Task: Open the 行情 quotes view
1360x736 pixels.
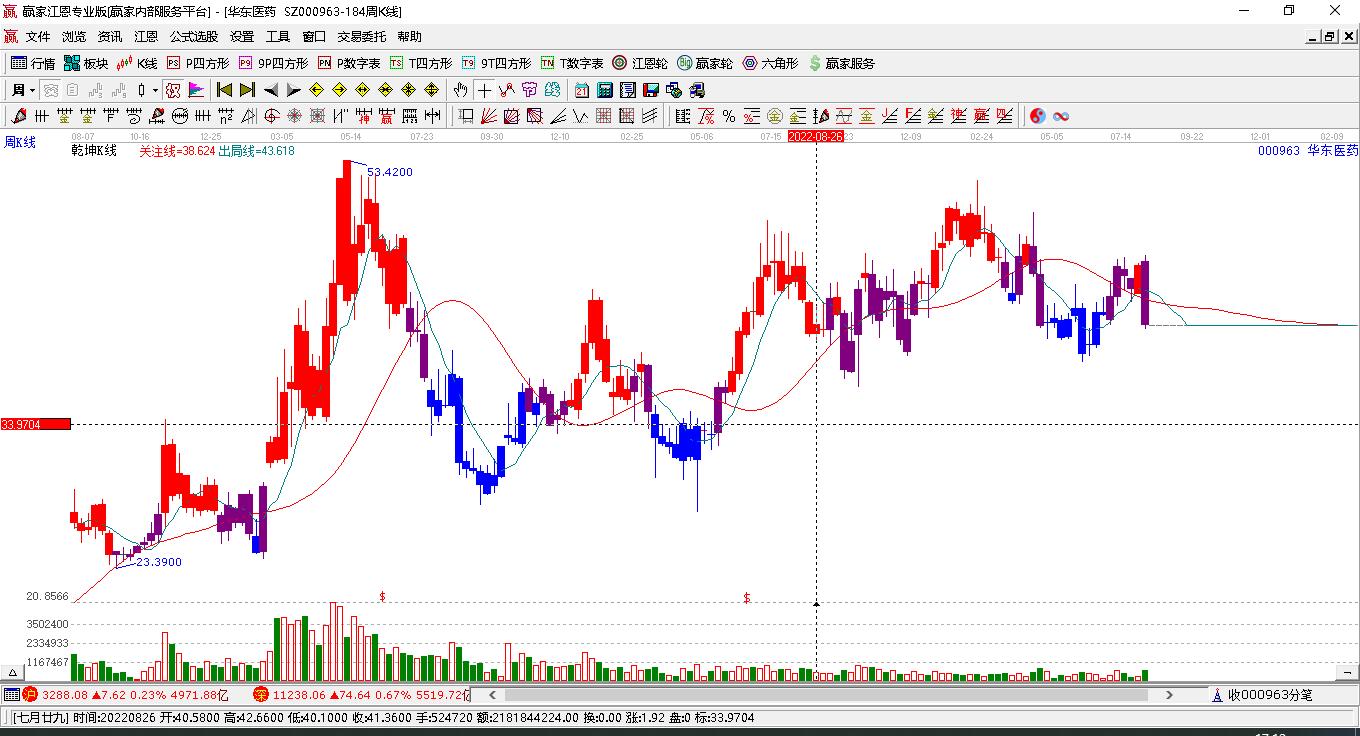Action: click(33, 63)
